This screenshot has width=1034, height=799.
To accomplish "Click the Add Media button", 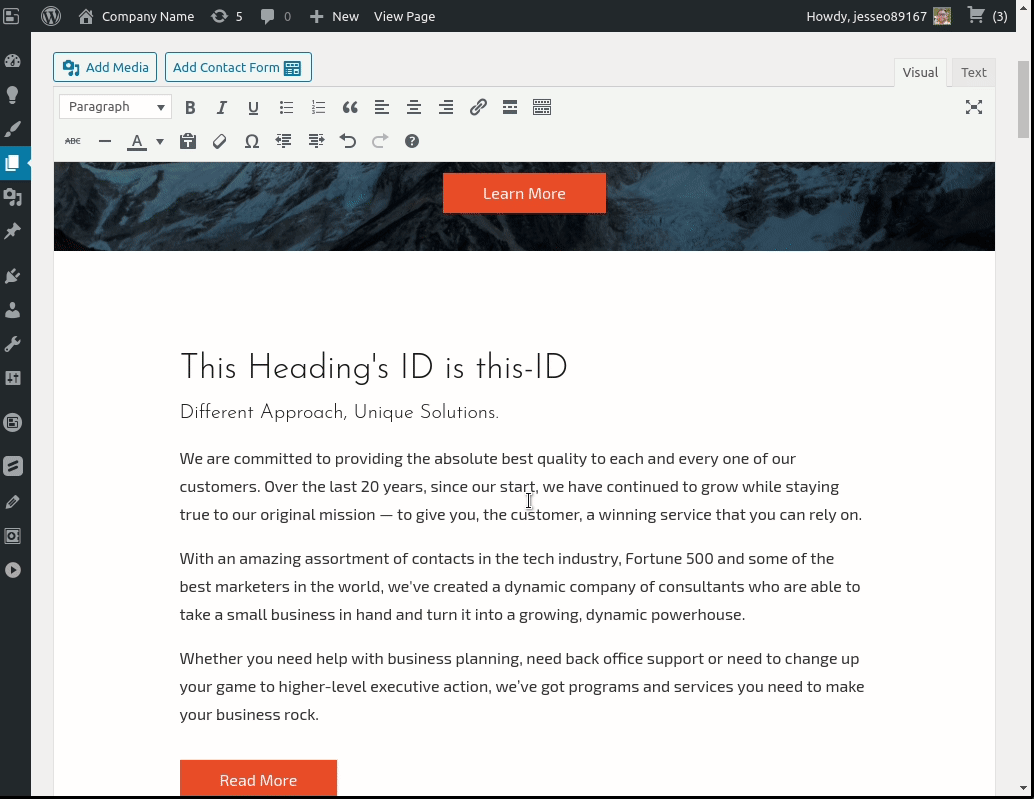I will (105, 67).
